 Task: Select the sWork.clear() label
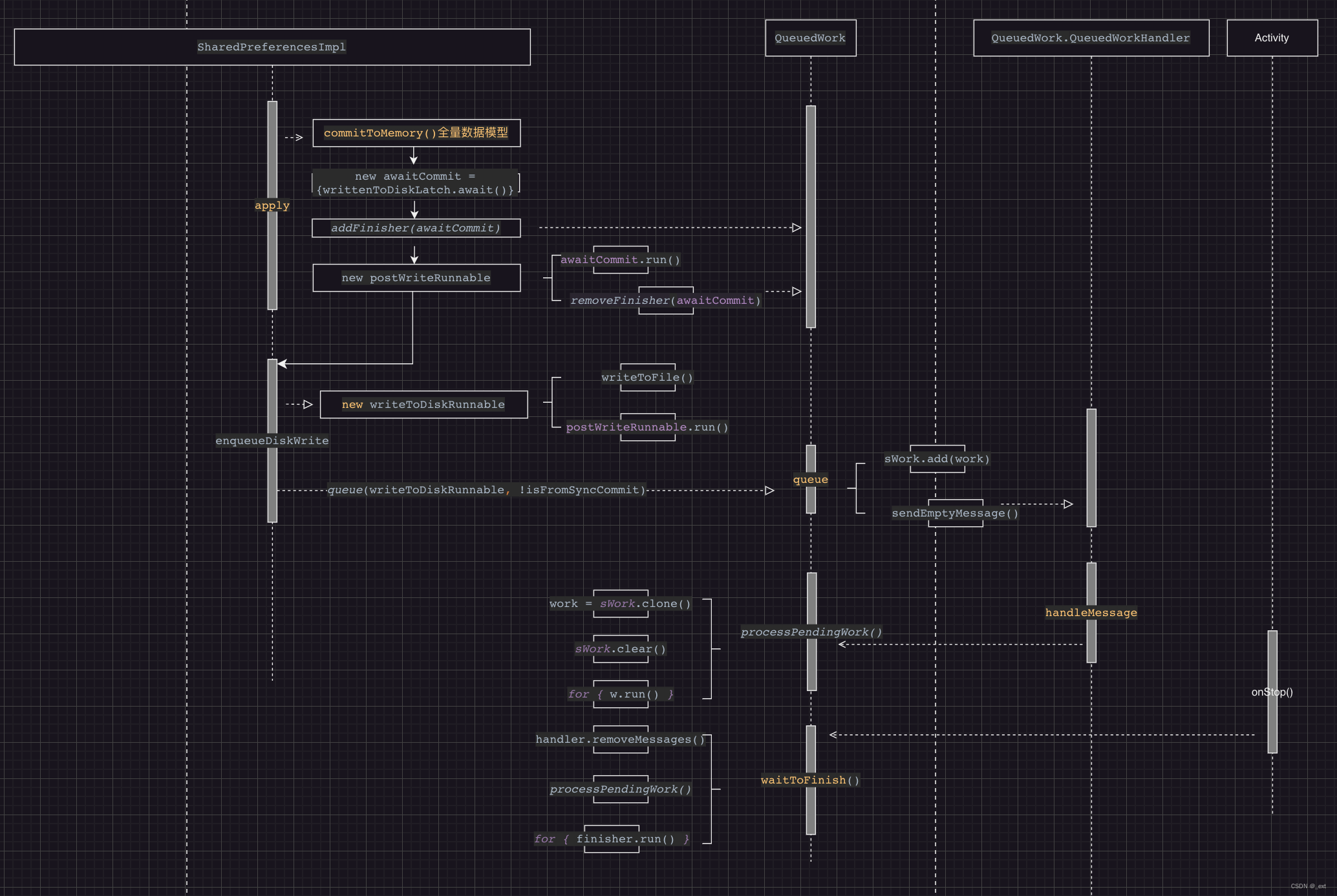(620, 649)
